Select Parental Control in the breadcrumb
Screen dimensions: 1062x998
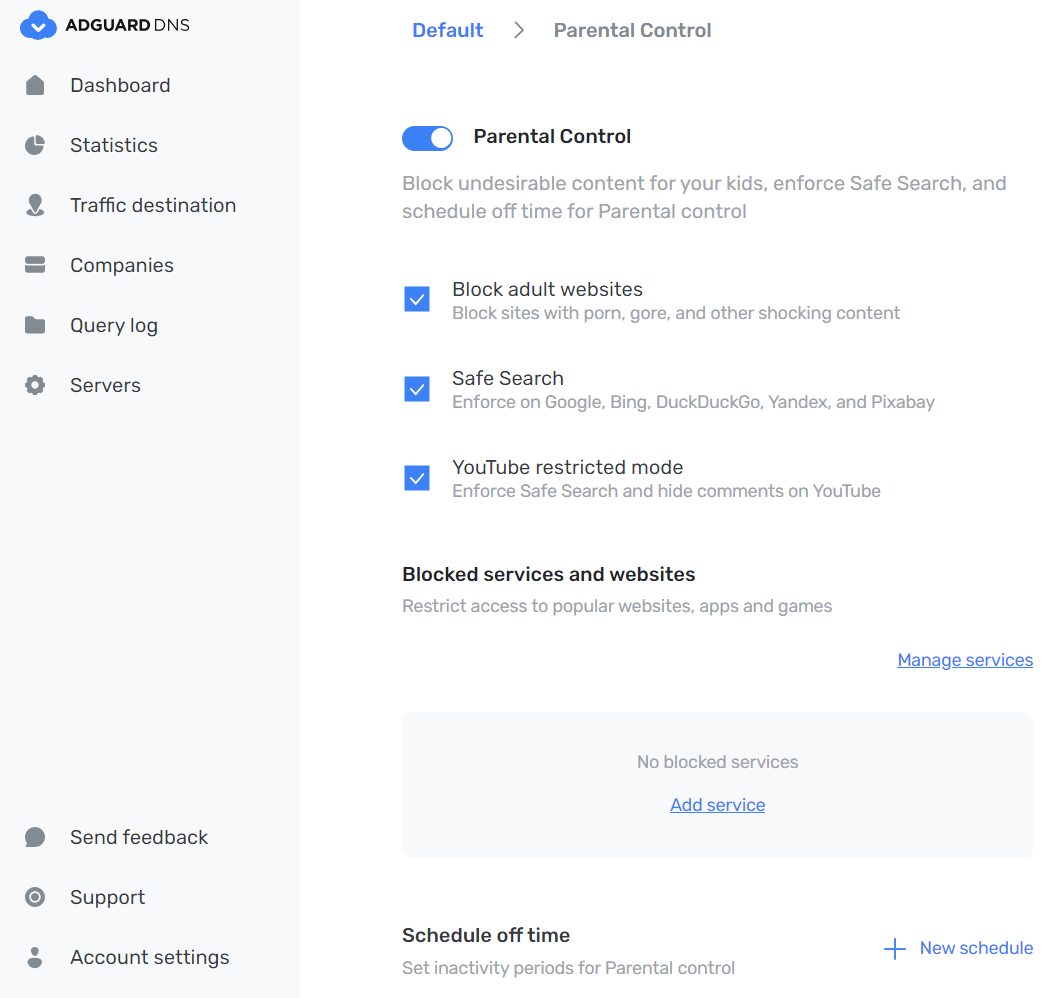632,30
